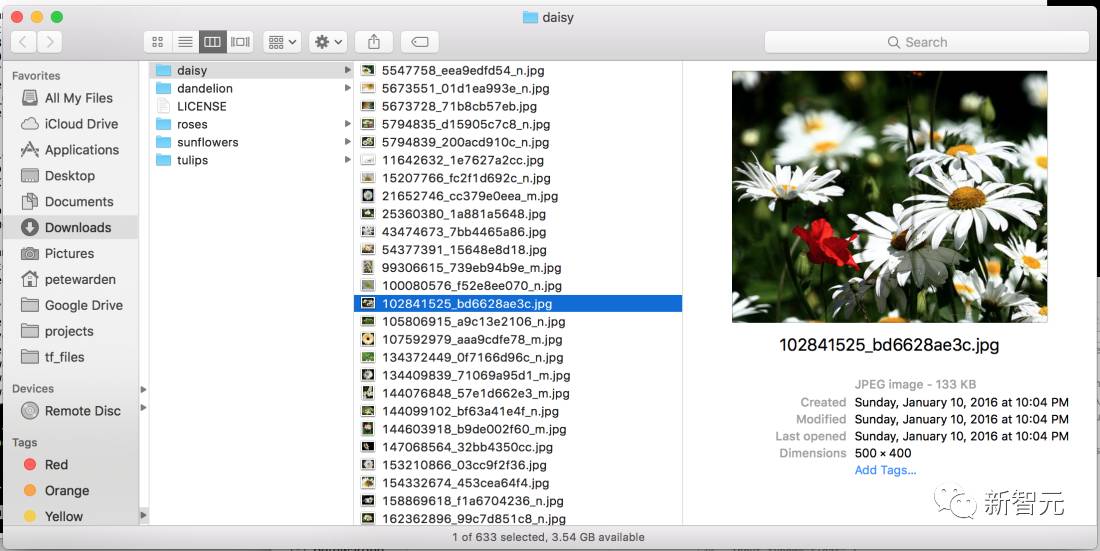Open iCloud Drive in sidebar
The image size is (1100, 551).
pyautogui.click(x=71, y=124)
